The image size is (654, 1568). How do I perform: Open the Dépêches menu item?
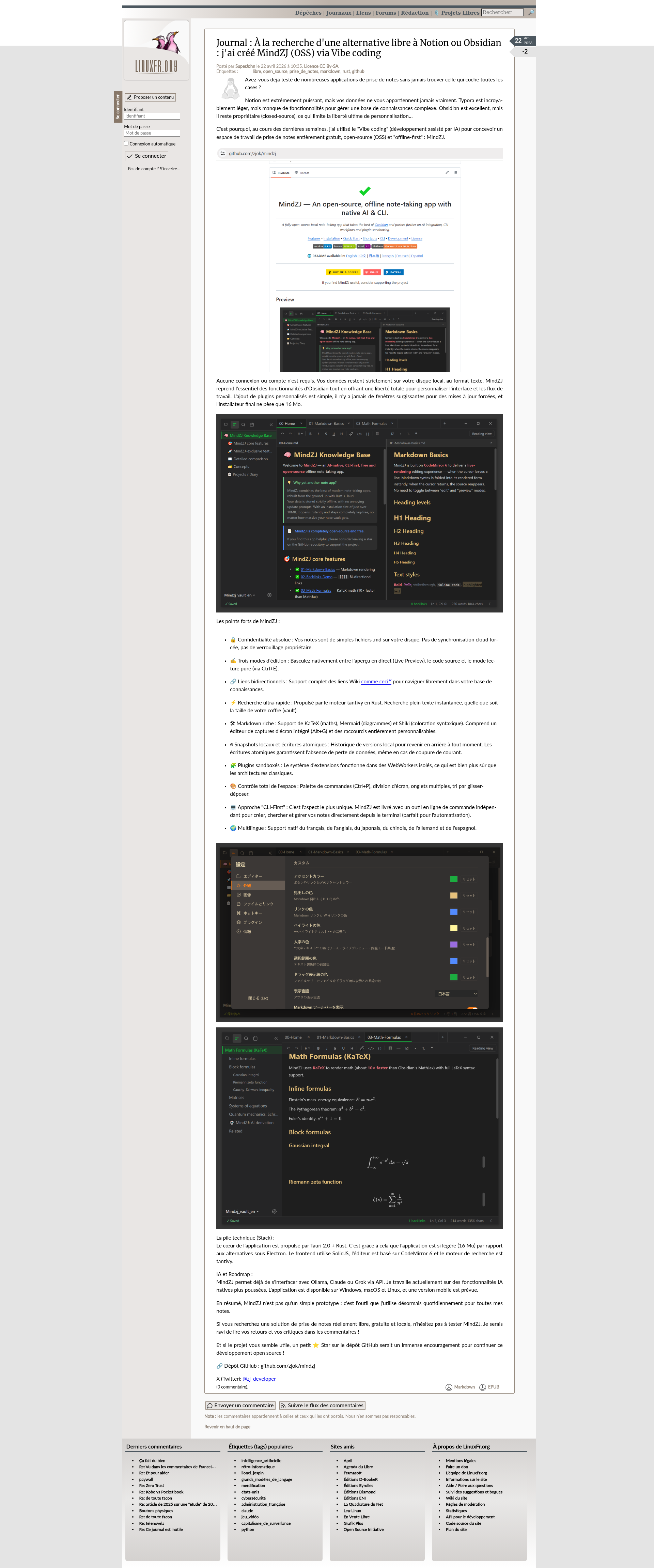(x=308, y=13)
